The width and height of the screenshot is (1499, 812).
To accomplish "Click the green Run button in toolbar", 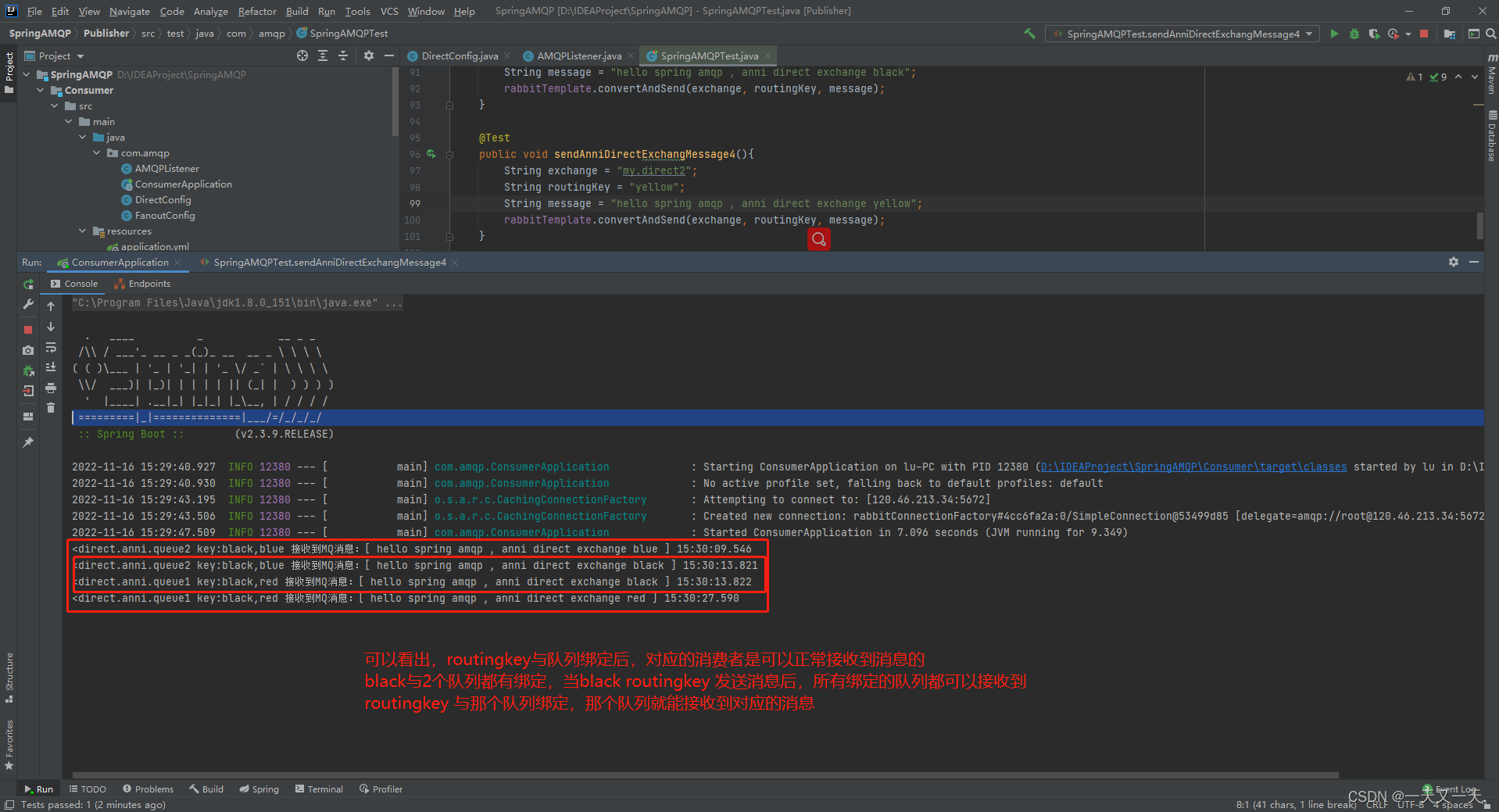I will 1334,34.
